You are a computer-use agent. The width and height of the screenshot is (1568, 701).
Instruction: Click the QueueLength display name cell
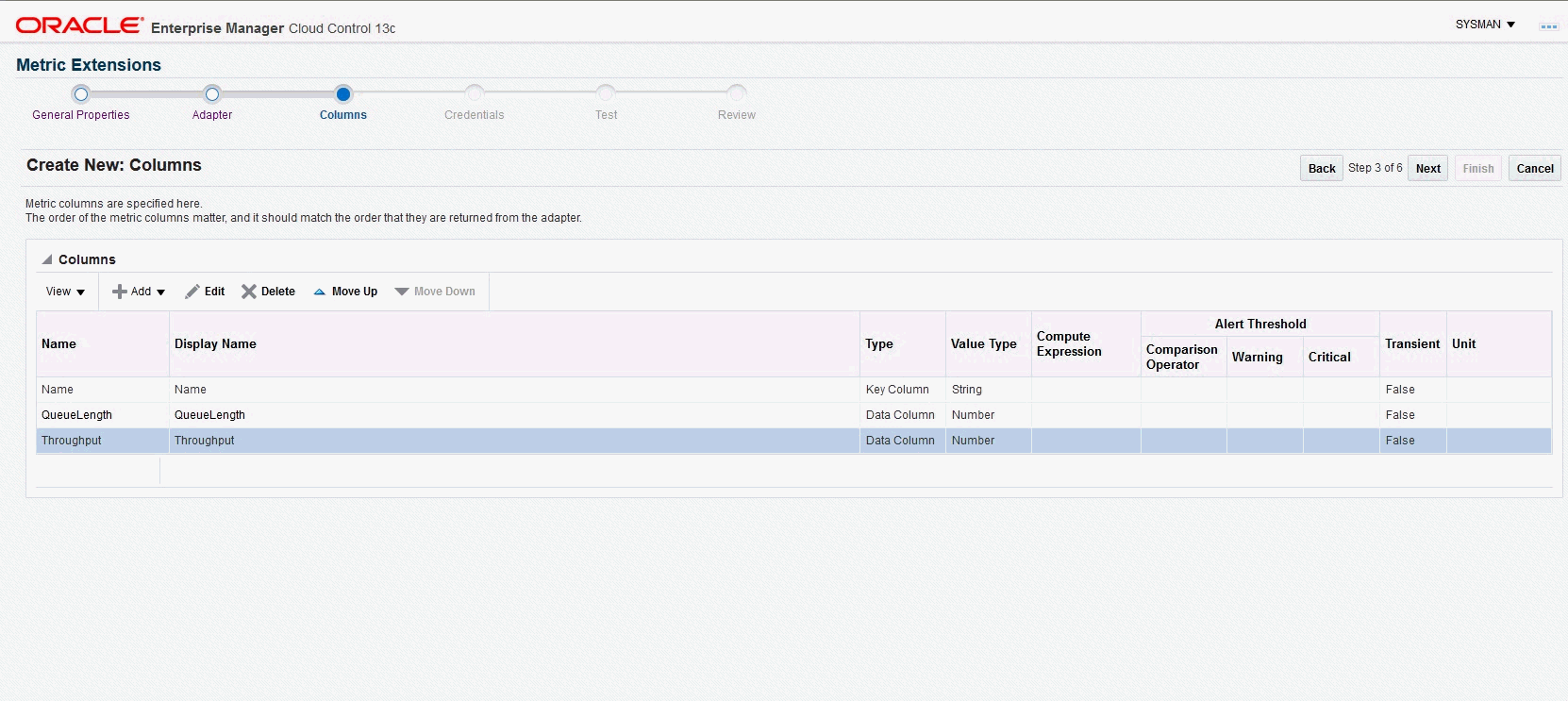pos(514,415)
